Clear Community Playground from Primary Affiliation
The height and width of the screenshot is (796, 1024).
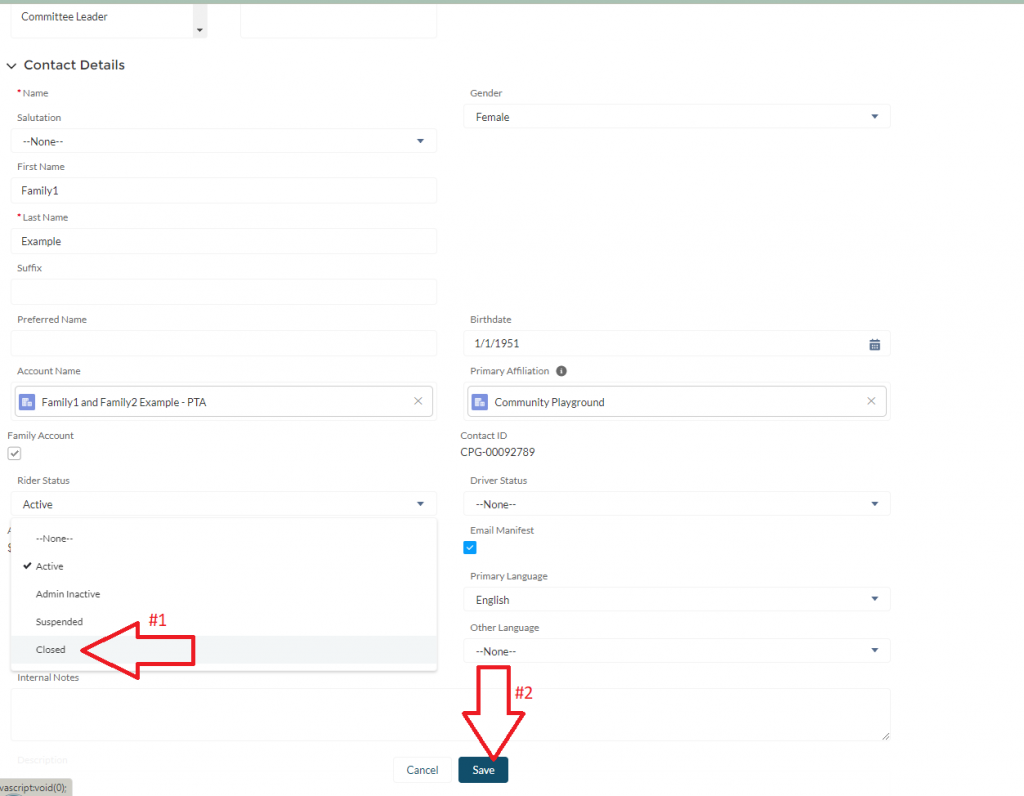tap(871, 402)
